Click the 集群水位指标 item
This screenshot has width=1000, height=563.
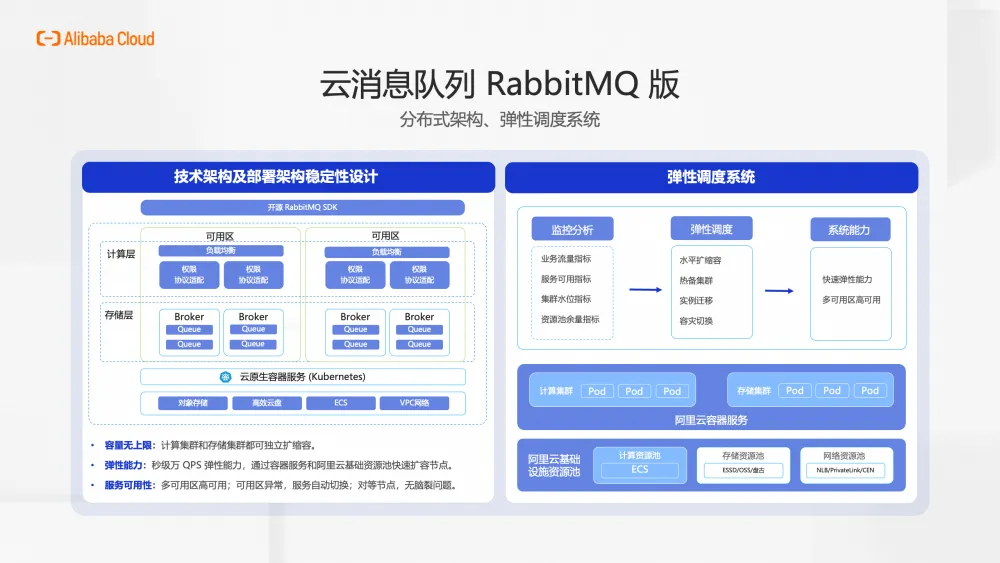pyautogui.click(x=566, y=299)
